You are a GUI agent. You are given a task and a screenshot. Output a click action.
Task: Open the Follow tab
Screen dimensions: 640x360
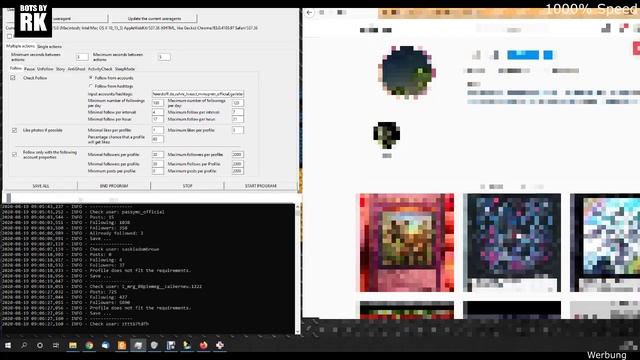click(x=16, y=69)
